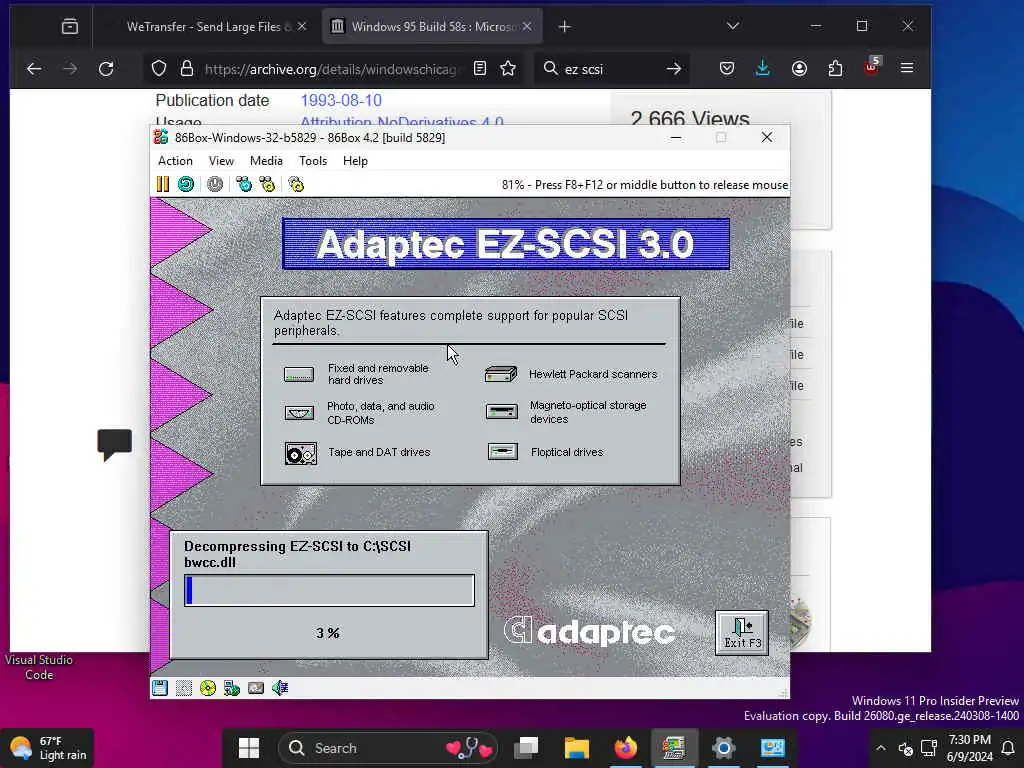The height and width of the screenshot is (768, 1024).
Task: Open the Firefox hamburger application menu
Action: point(907,69)
